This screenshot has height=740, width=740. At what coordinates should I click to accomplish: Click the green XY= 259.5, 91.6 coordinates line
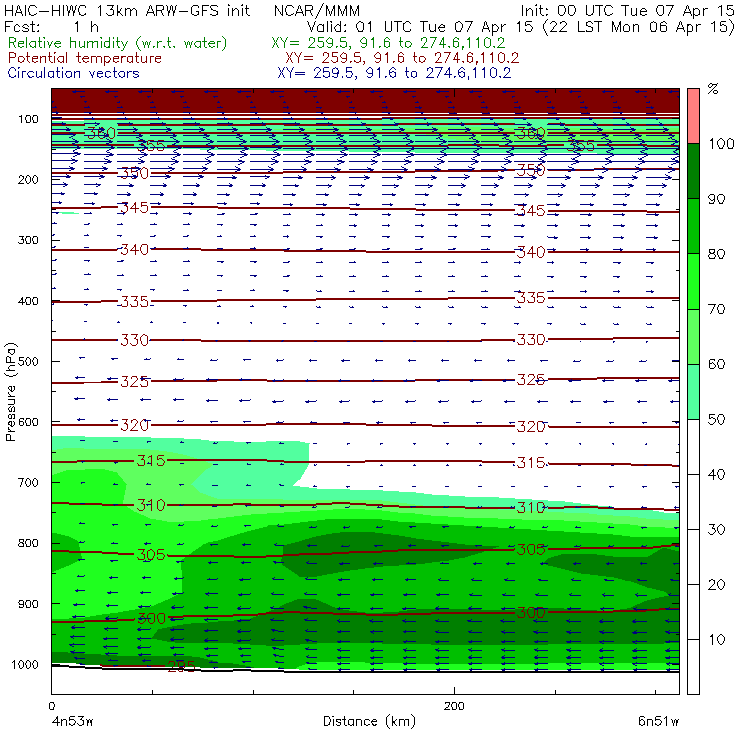click(388, 43)
